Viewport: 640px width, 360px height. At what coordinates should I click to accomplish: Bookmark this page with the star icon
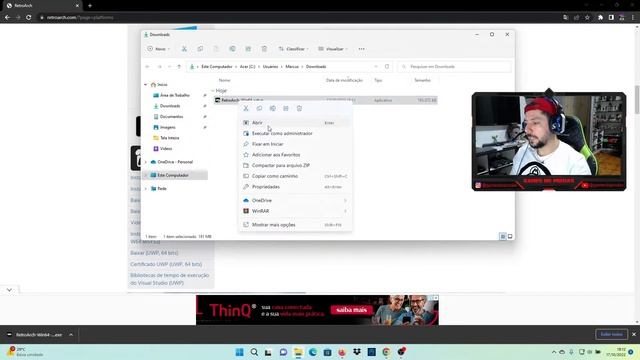pos(587,18)
